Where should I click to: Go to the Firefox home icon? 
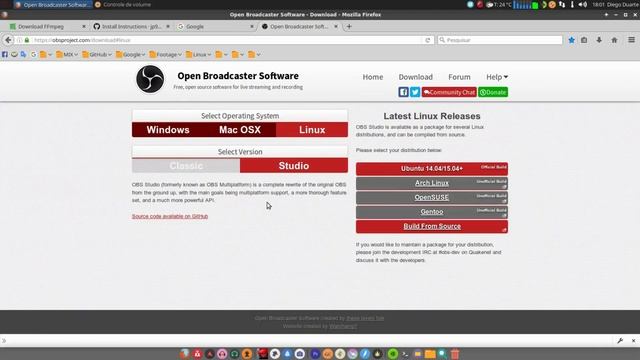pyautogui.click(x=614, y=40)
